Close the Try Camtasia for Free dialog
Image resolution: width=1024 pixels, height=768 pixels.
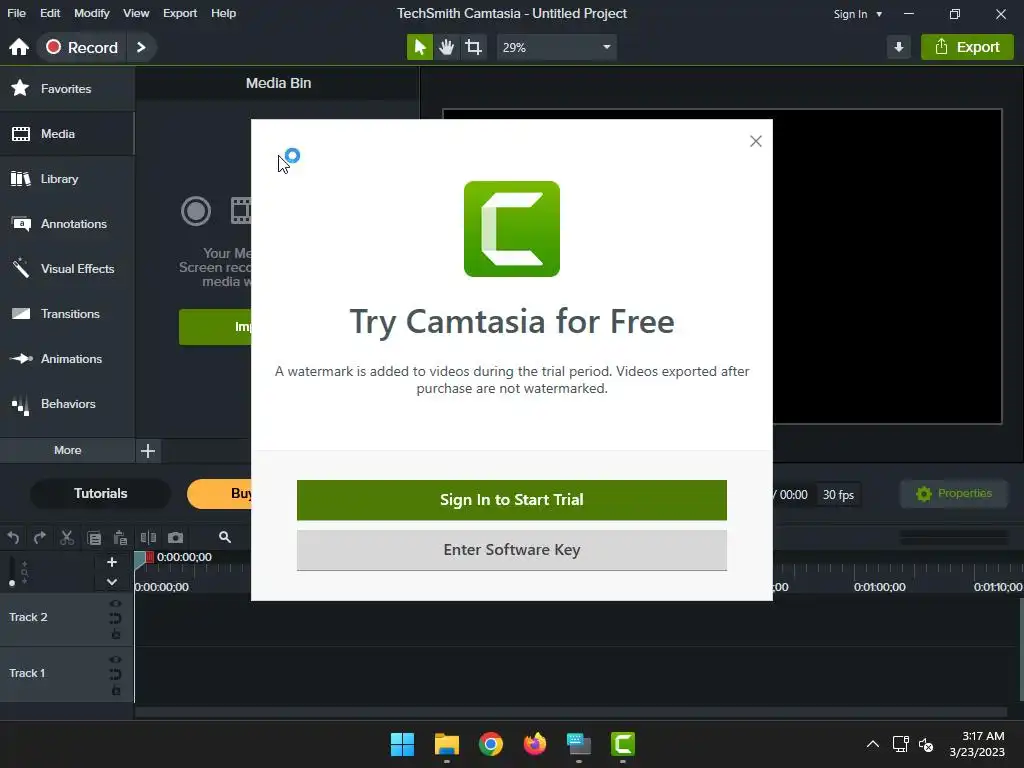pos(756,141)
